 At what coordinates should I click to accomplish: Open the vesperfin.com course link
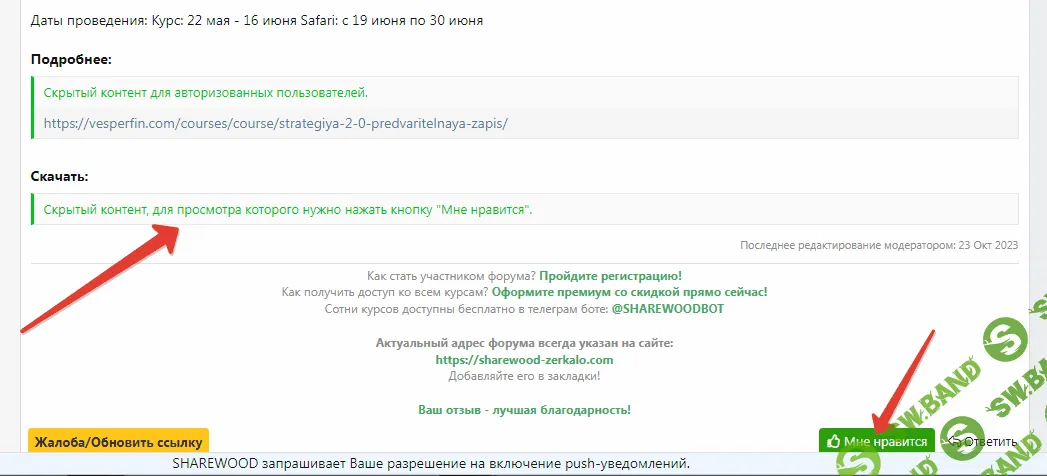(x=276, y=124)
